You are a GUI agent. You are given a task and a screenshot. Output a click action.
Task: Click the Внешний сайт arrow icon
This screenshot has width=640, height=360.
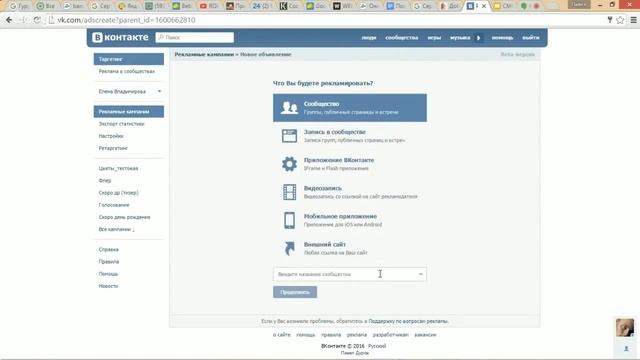click(289, 248)
